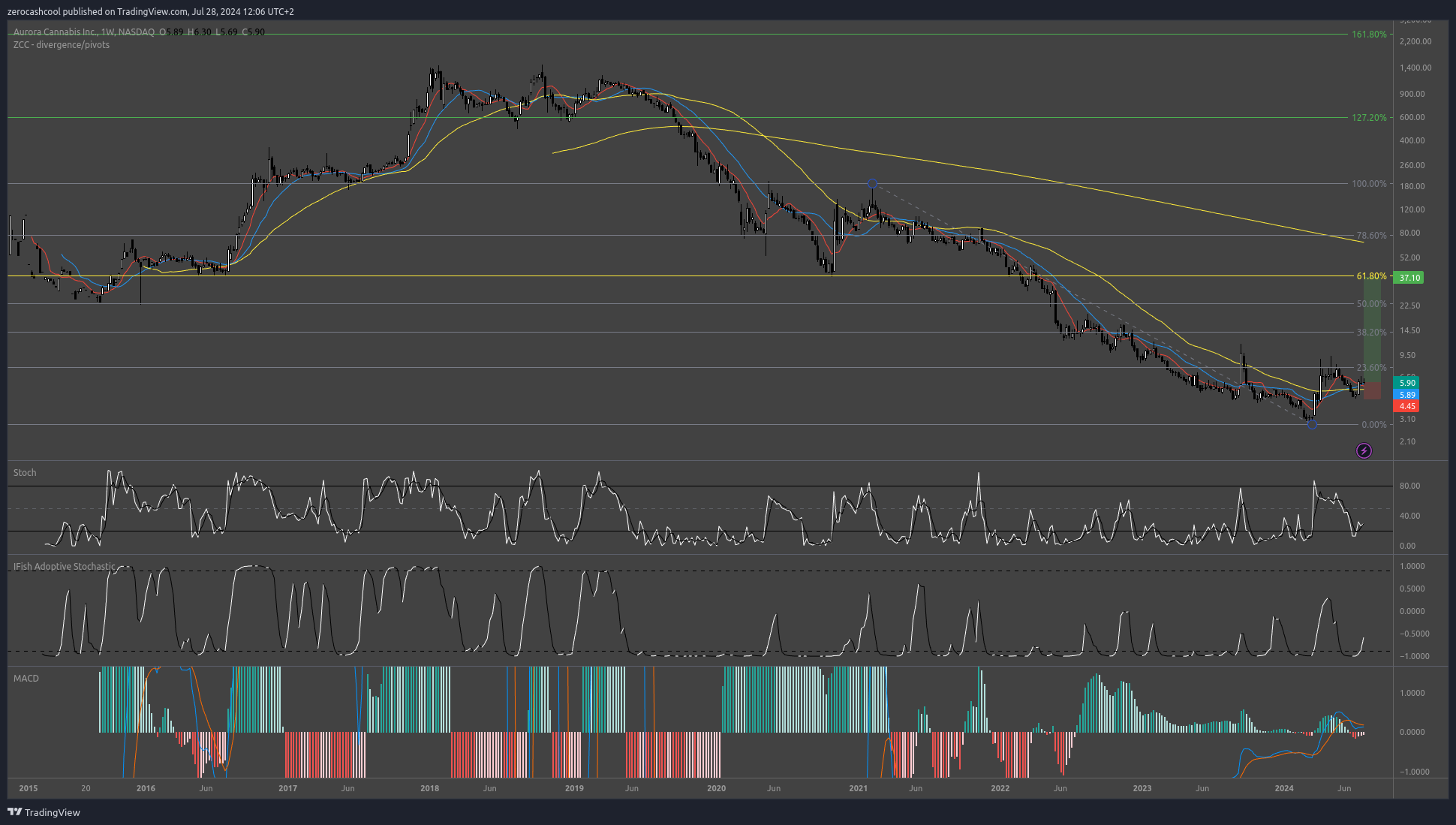Click 14.50 on the price axis
Screen dimensions: 1456x825
1410,330
